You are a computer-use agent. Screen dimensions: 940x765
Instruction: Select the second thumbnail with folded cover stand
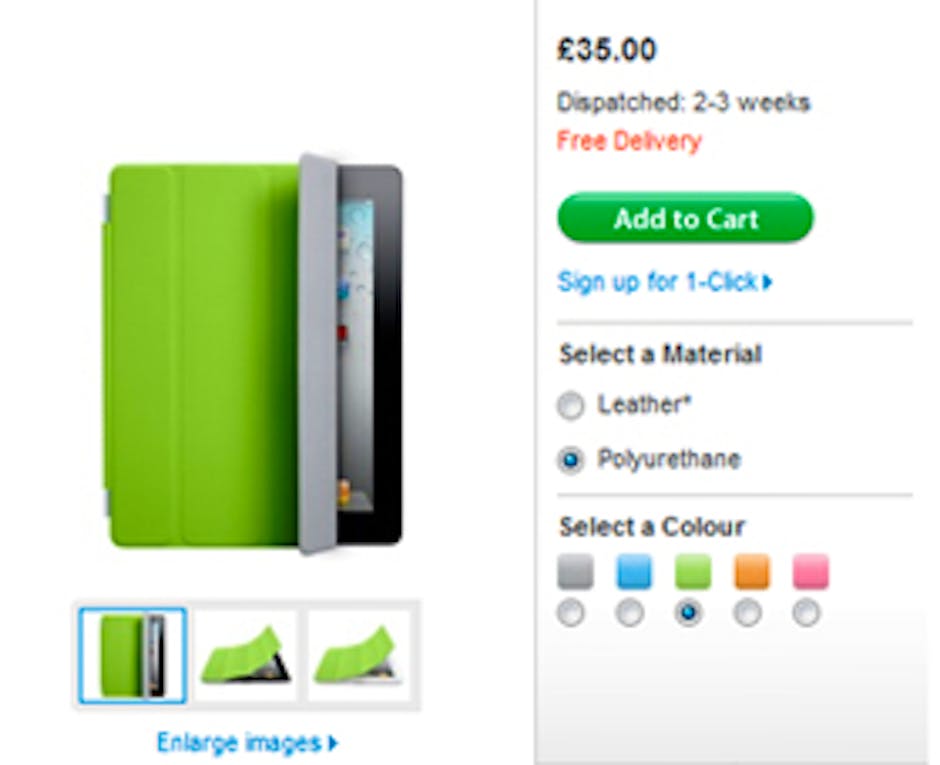click(245, 655)
